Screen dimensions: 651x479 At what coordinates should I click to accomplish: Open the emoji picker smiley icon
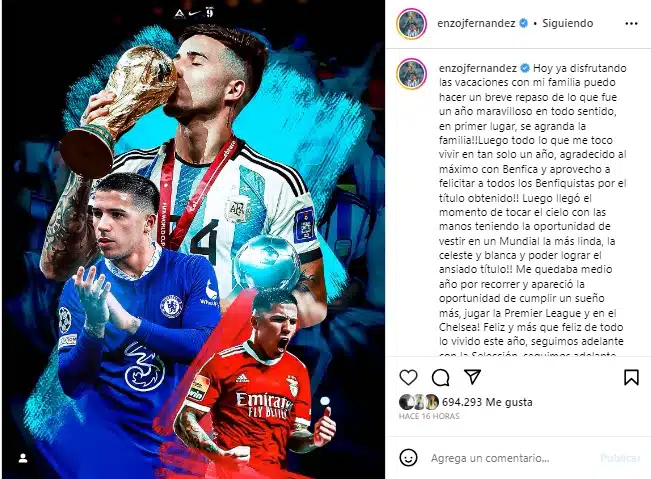click(408, 457)
